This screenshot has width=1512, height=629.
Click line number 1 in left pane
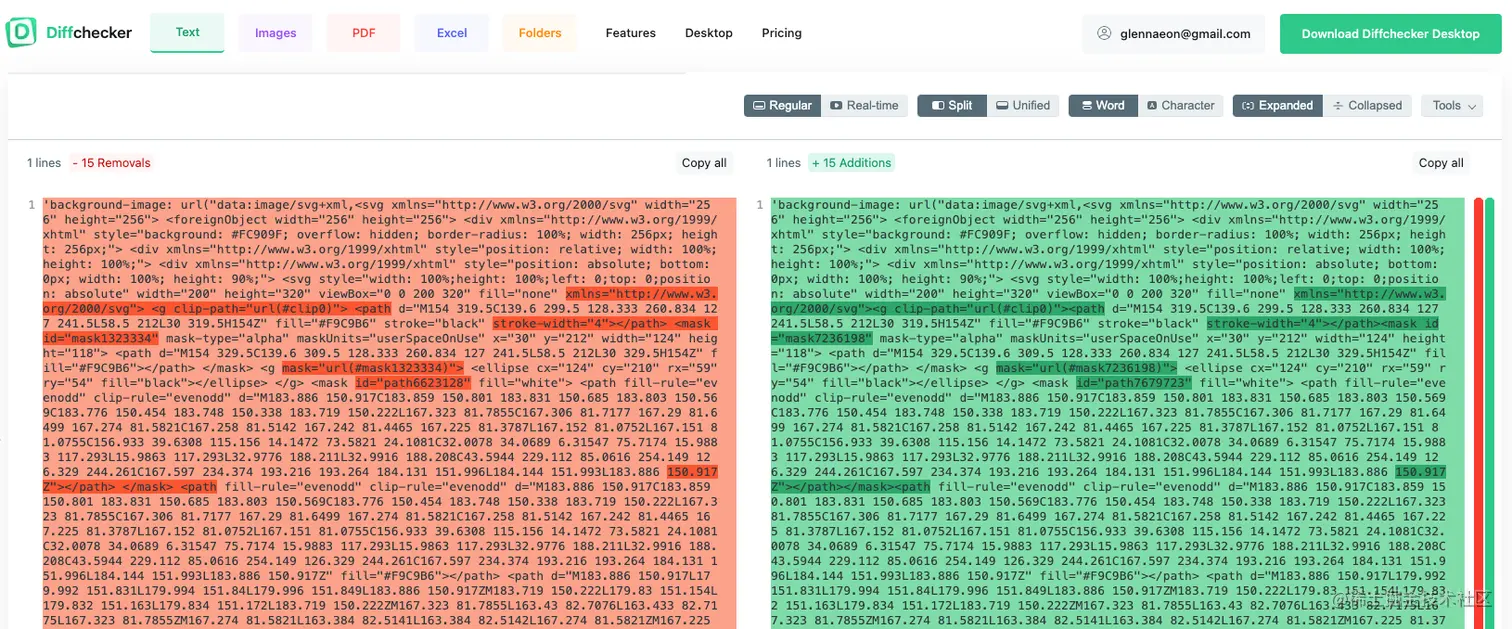[x=31, y=205]
